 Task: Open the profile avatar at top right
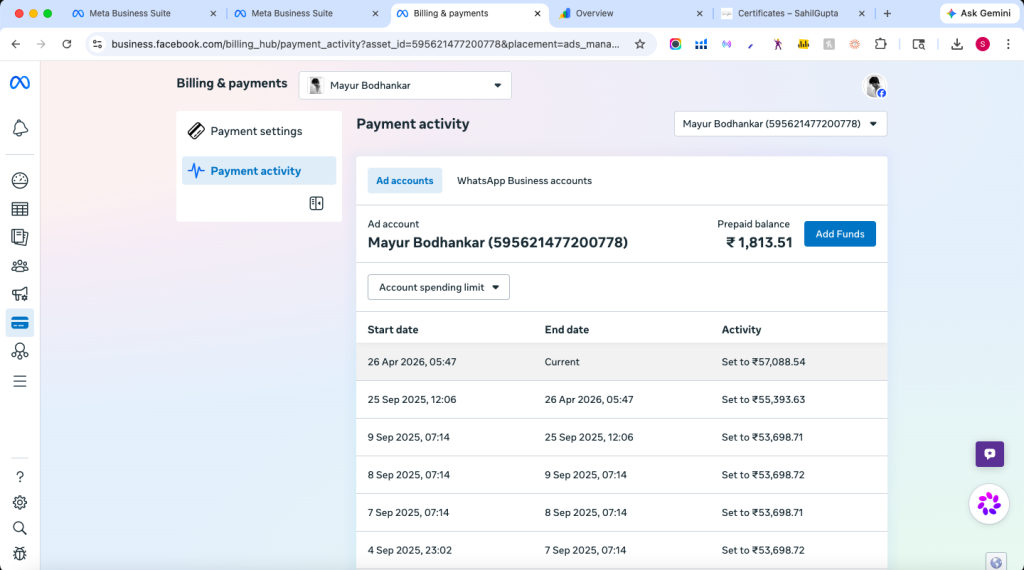tap(874, 86)
